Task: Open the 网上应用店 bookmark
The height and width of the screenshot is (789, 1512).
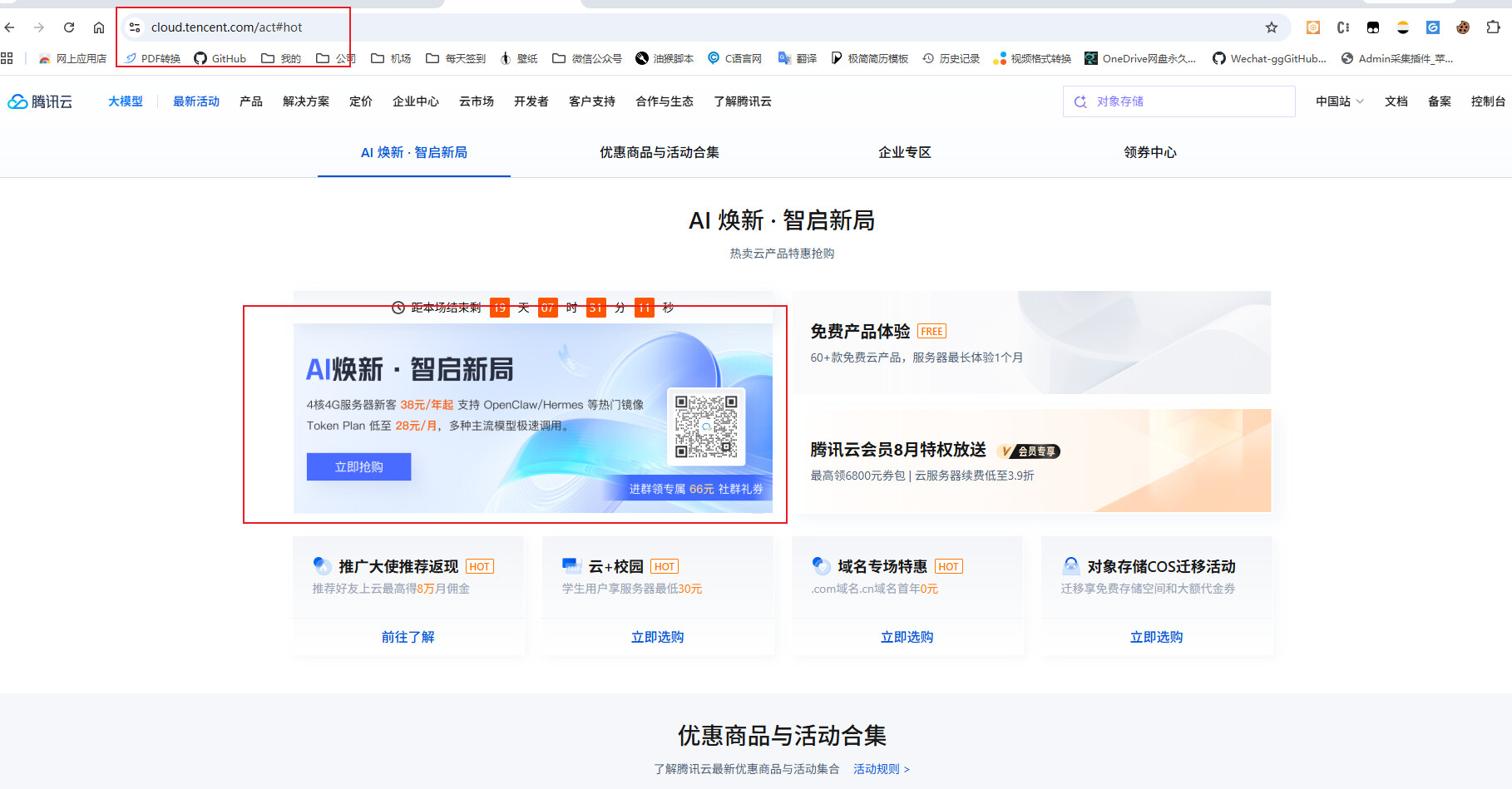Action: (72, 58)
